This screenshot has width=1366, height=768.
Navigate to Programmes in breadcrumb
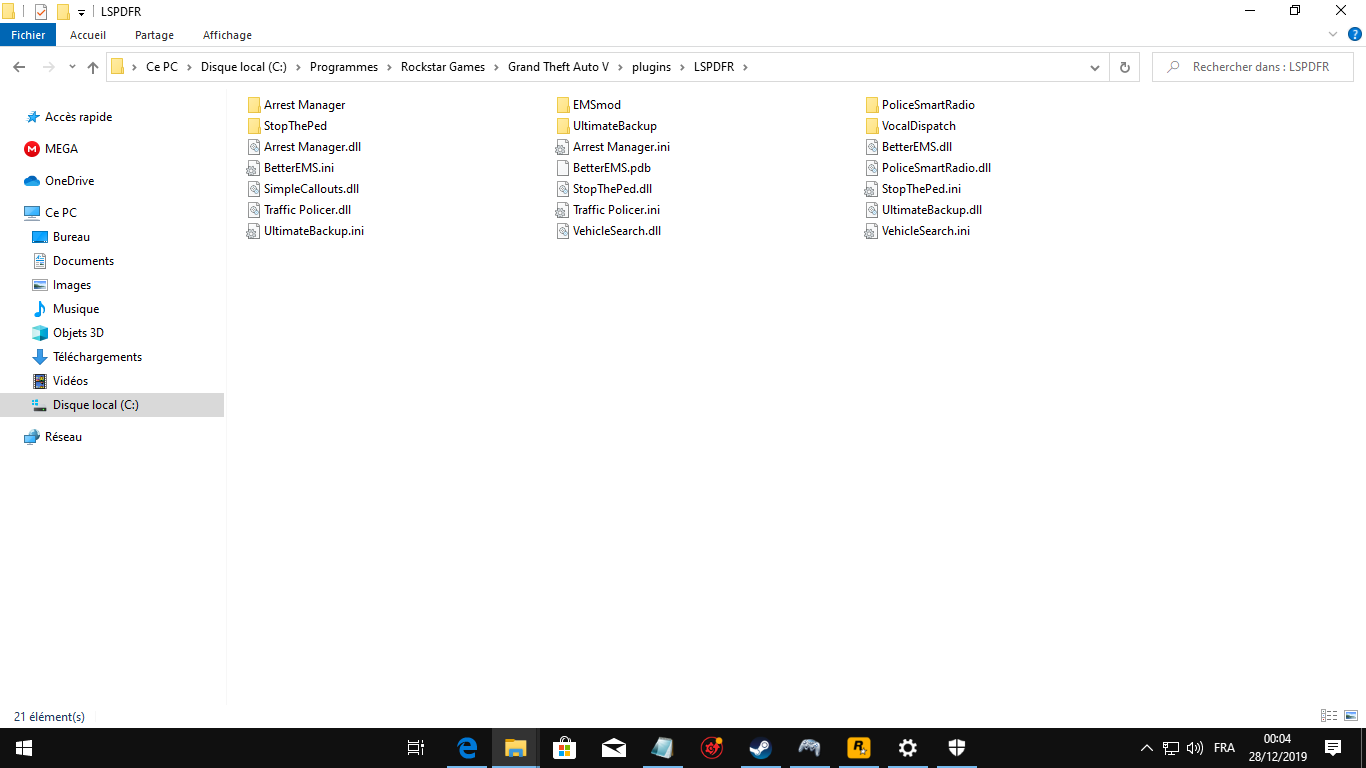pos(344,67)
